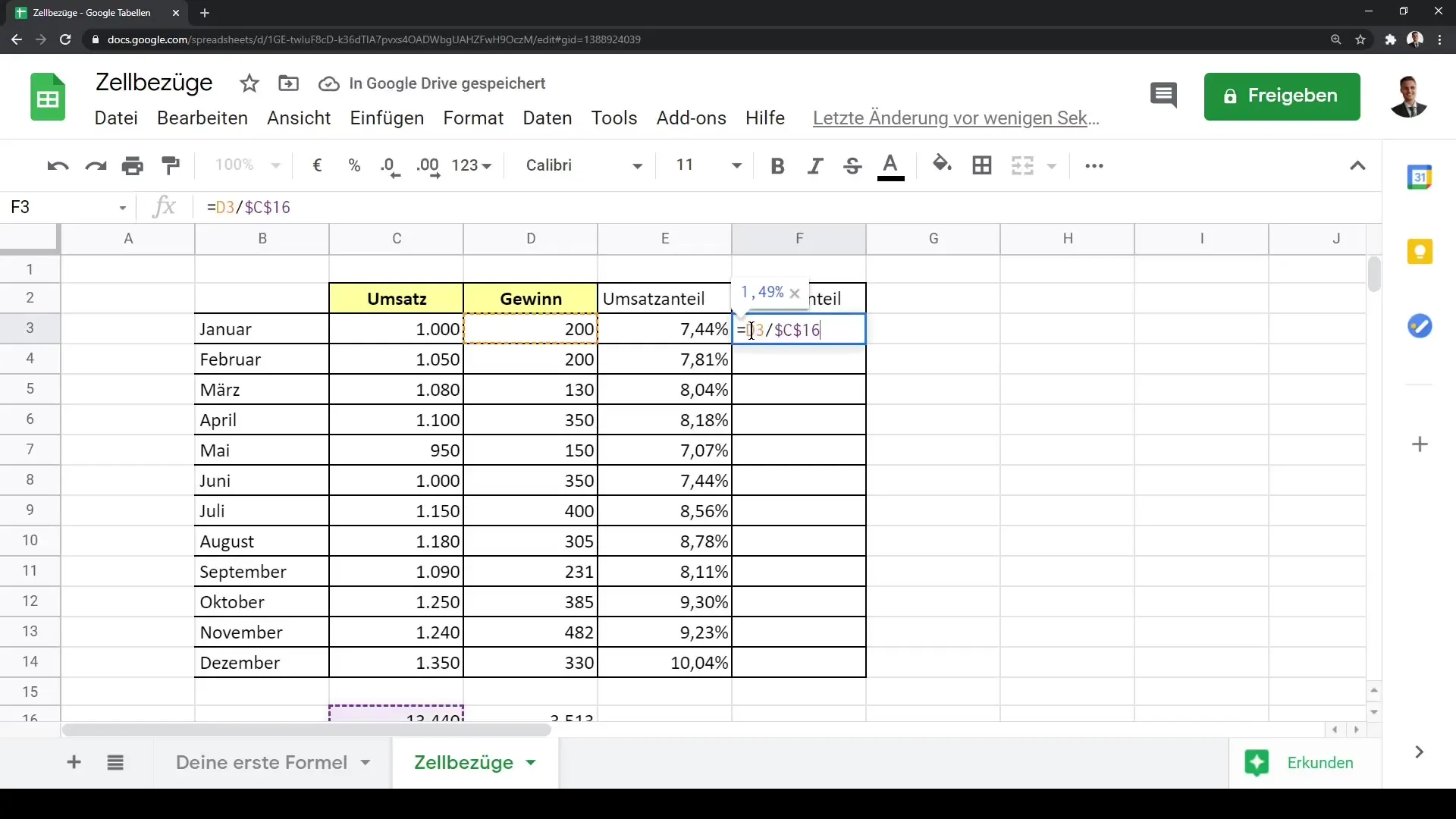Open the zoom 100% dropdown

[x=247, y=165]
